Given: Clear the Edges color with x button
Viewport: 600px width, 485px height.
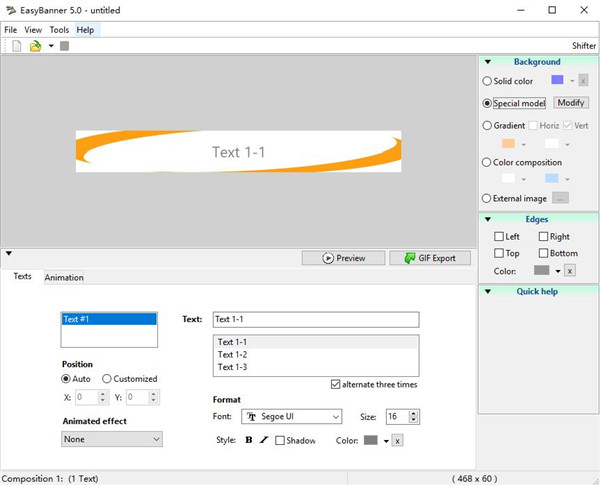Looking at the screenshot, I should [569, 271].
